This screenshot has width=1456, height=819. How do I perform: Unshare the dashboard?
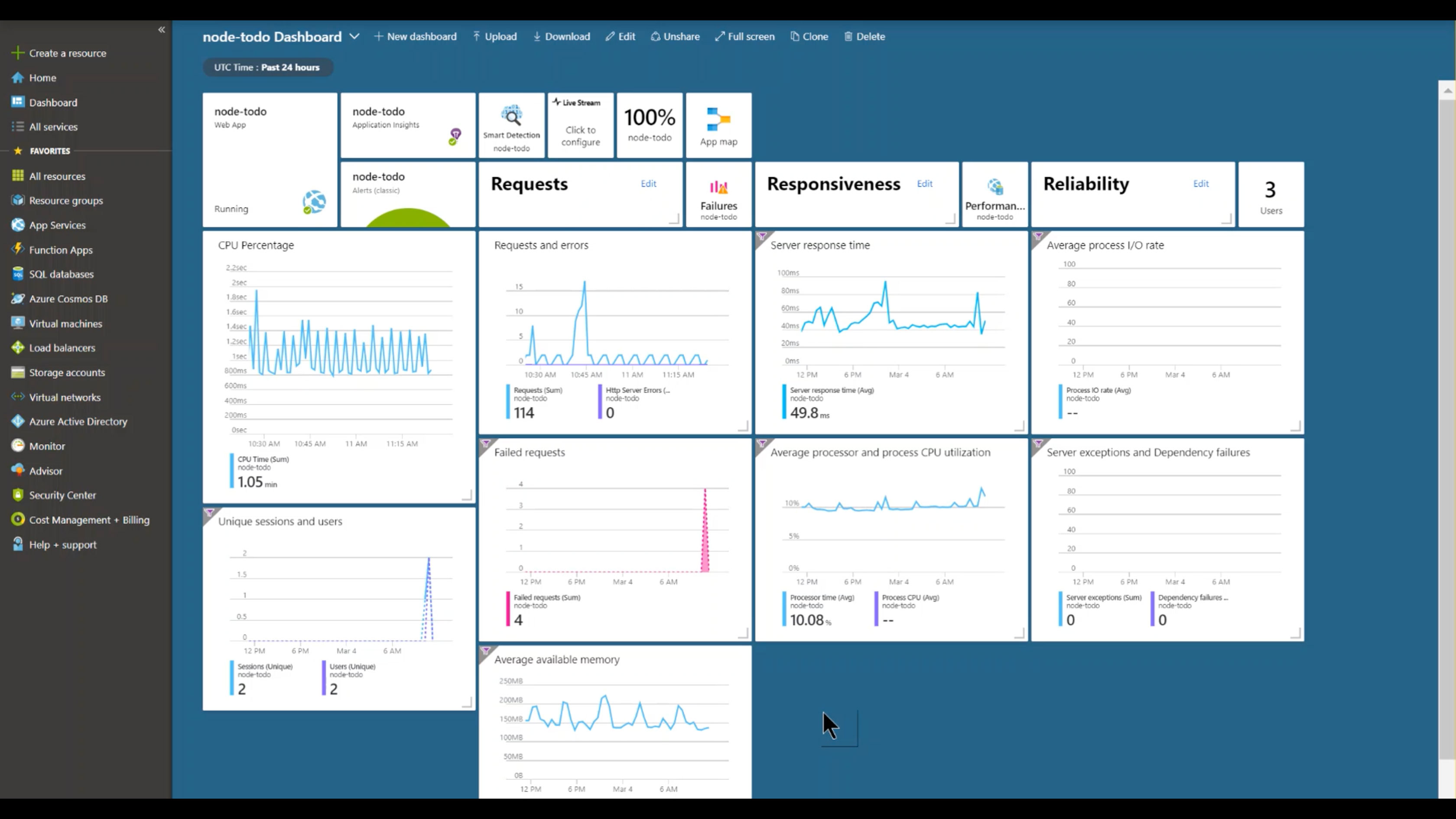tap(675, 36)
